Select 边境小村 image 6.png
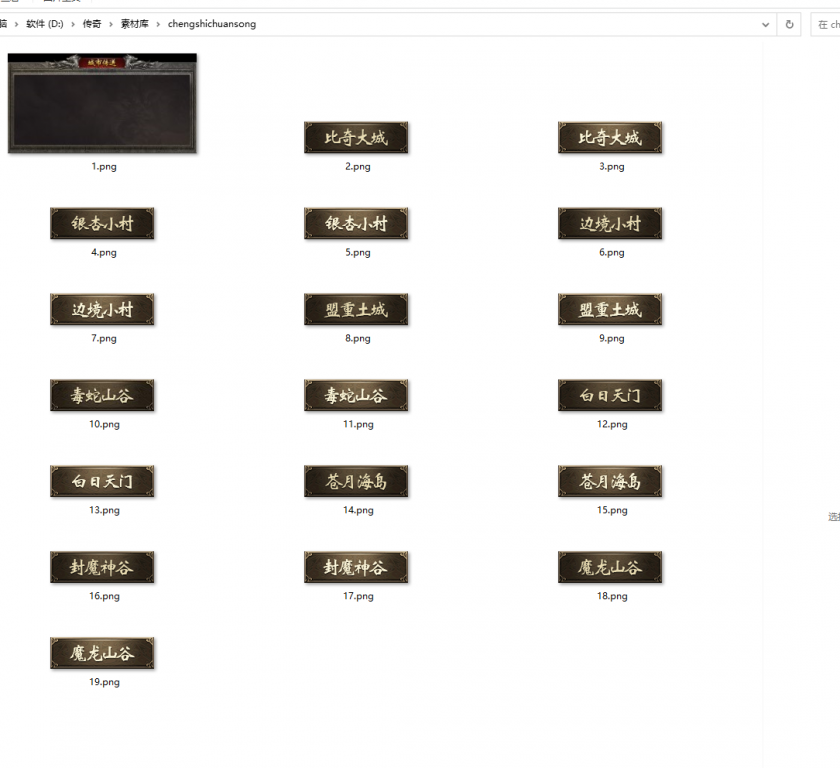Image resolution: width=840 pixels, height=768 pixels. coord(610,224)
